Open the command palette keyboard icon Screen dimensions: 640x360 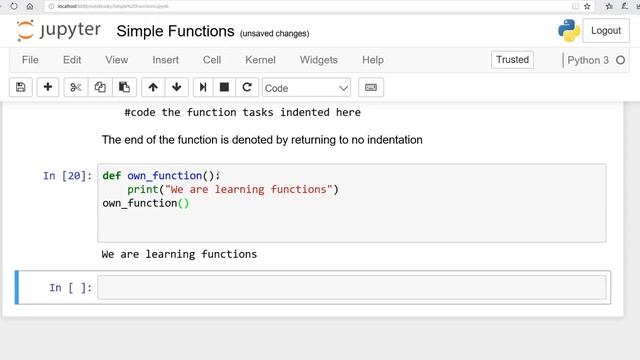371,87
